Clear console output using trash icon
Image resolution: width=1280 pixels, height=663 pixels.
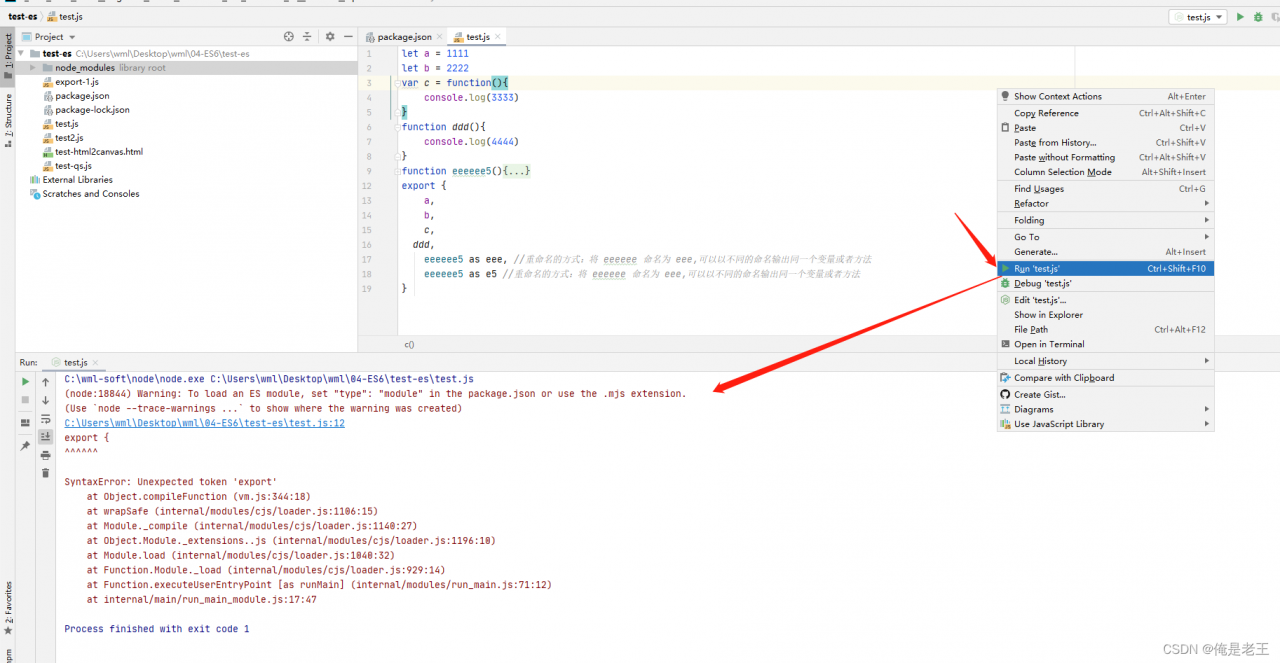click(45, 473)
